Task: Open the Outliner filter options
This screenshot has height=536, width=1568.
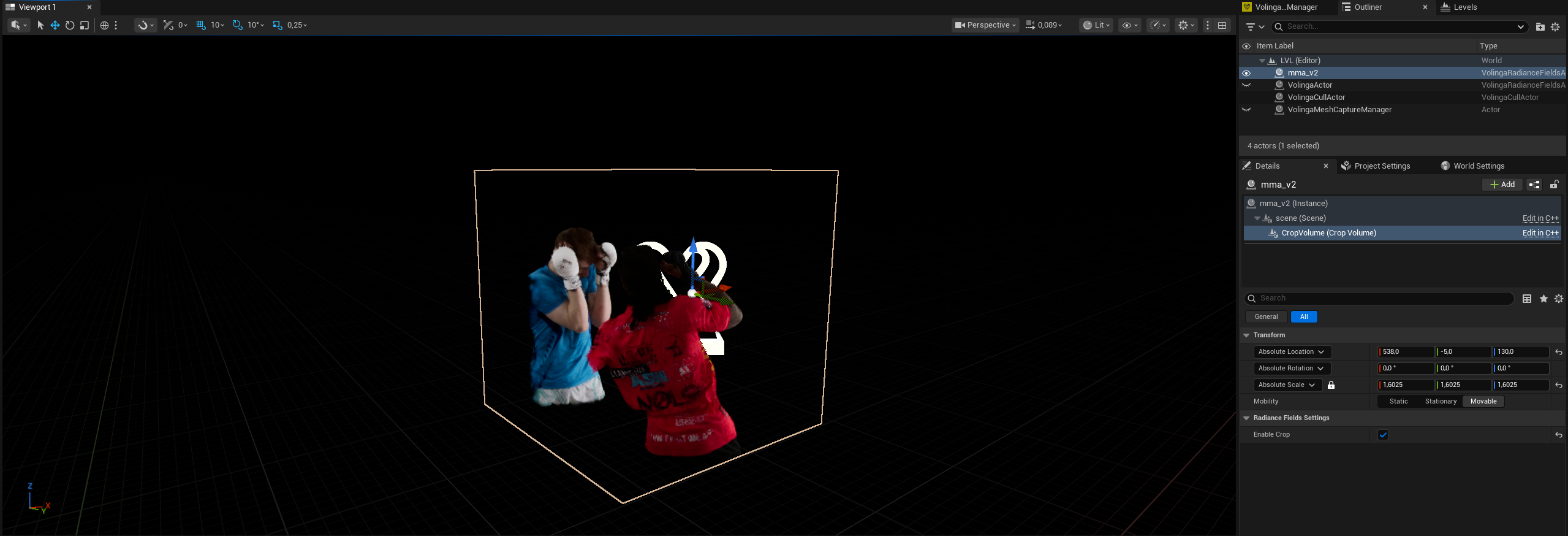Action: pyautogui.click(x=1255, y=27)
